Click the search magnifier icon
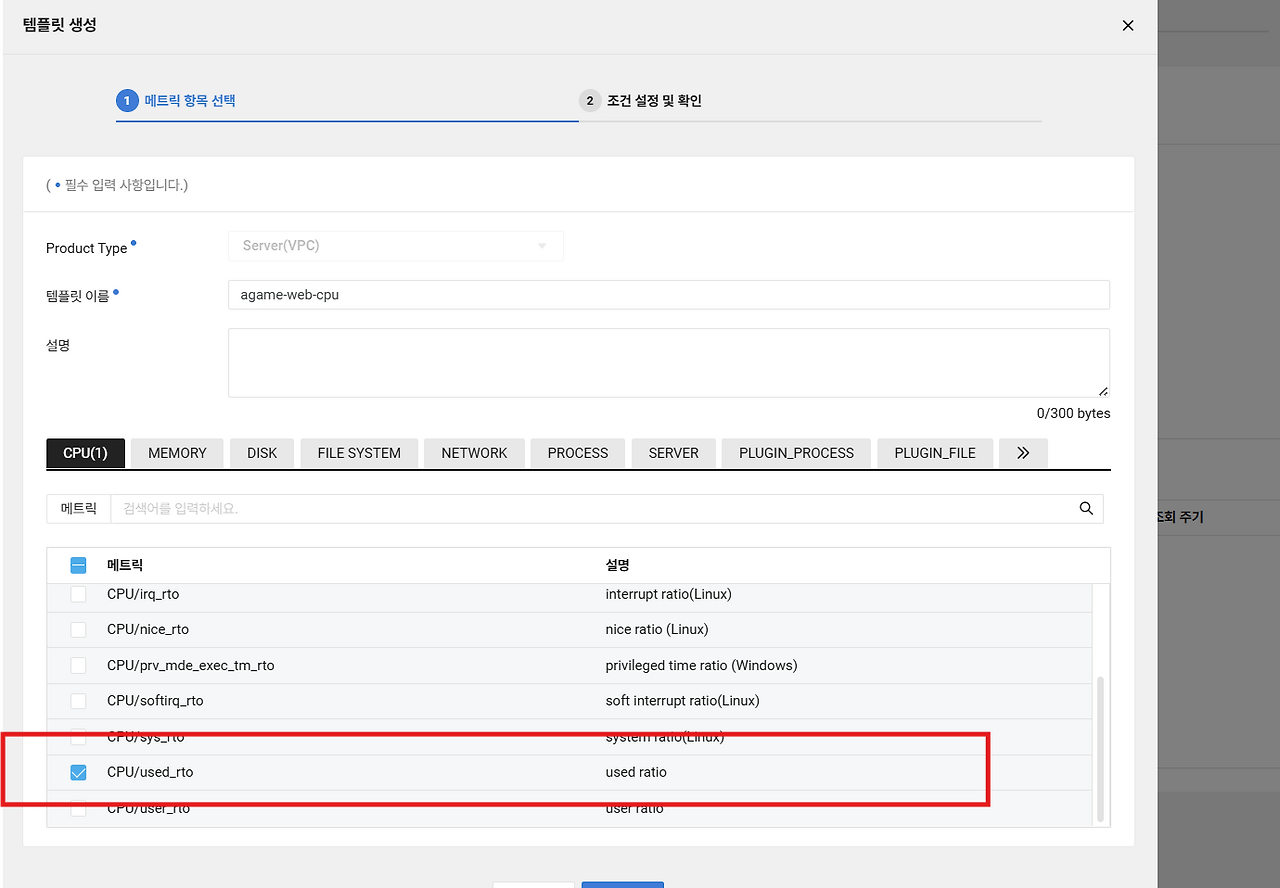 coord(1086,508)
